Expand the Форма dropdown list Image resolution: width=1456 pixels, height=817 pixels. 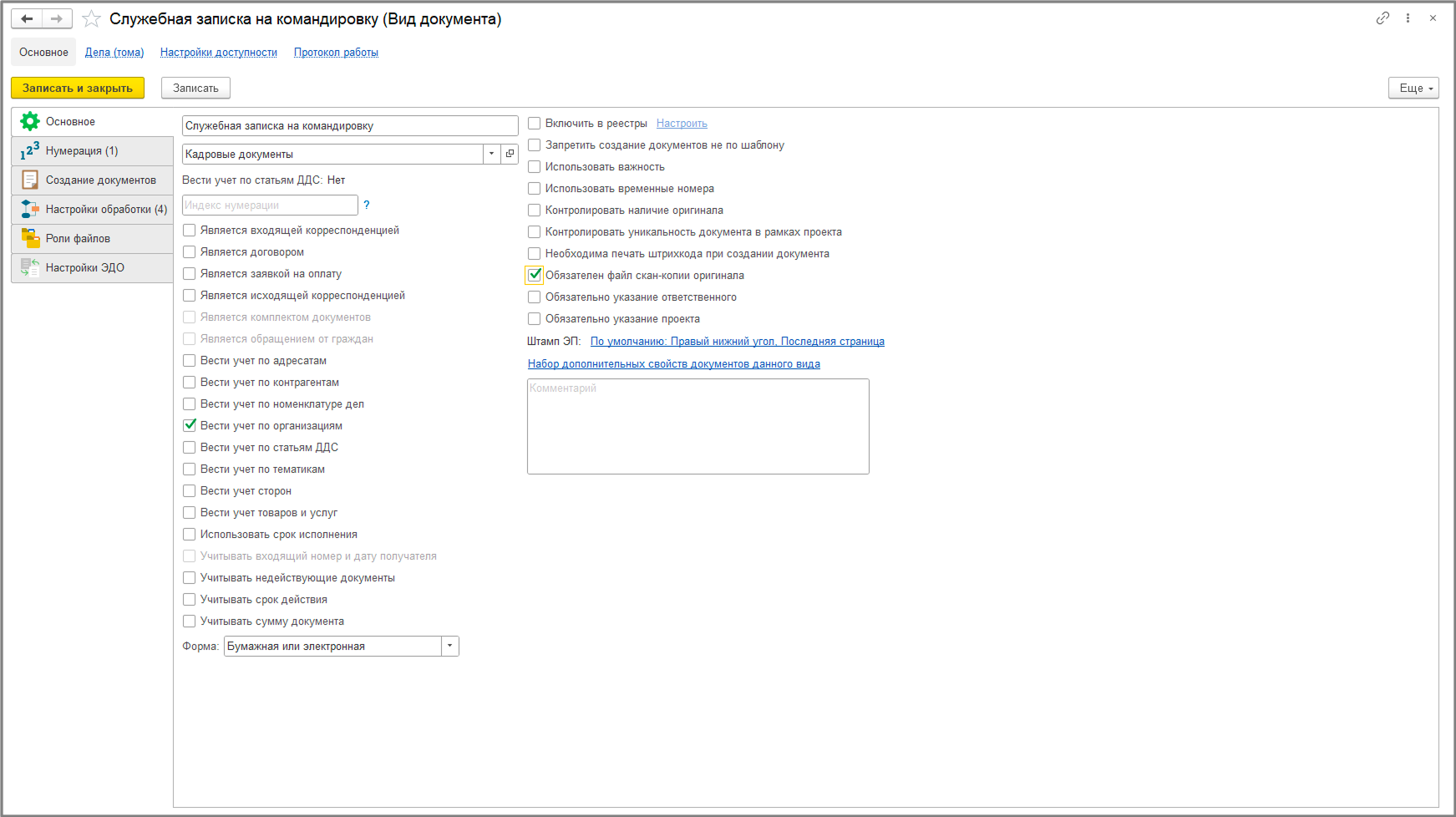[450, 646]
